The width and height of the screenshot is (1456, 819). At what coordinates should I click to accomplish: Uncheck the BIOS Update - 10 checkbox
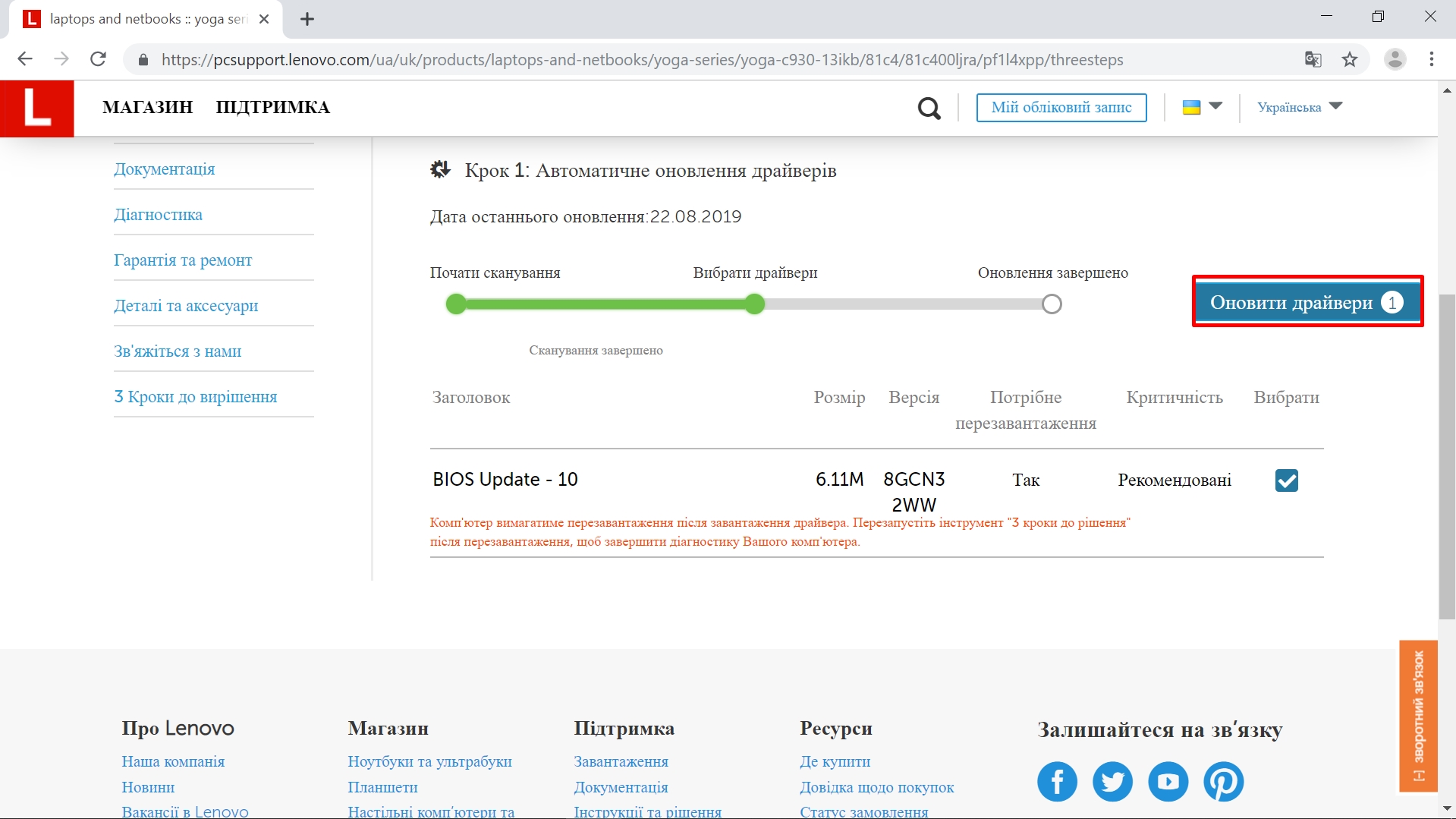point(1287,480)
